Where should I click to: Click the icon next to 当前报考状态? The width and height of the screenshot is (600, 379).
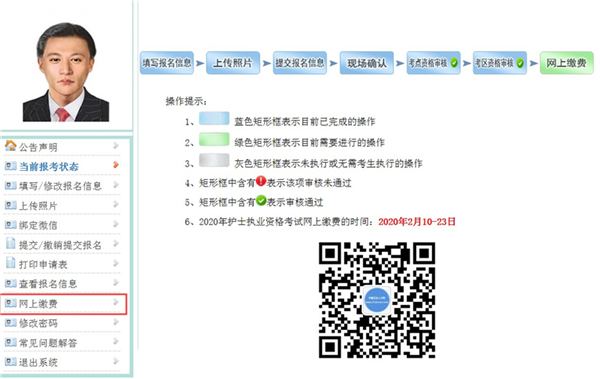(10, 166)
